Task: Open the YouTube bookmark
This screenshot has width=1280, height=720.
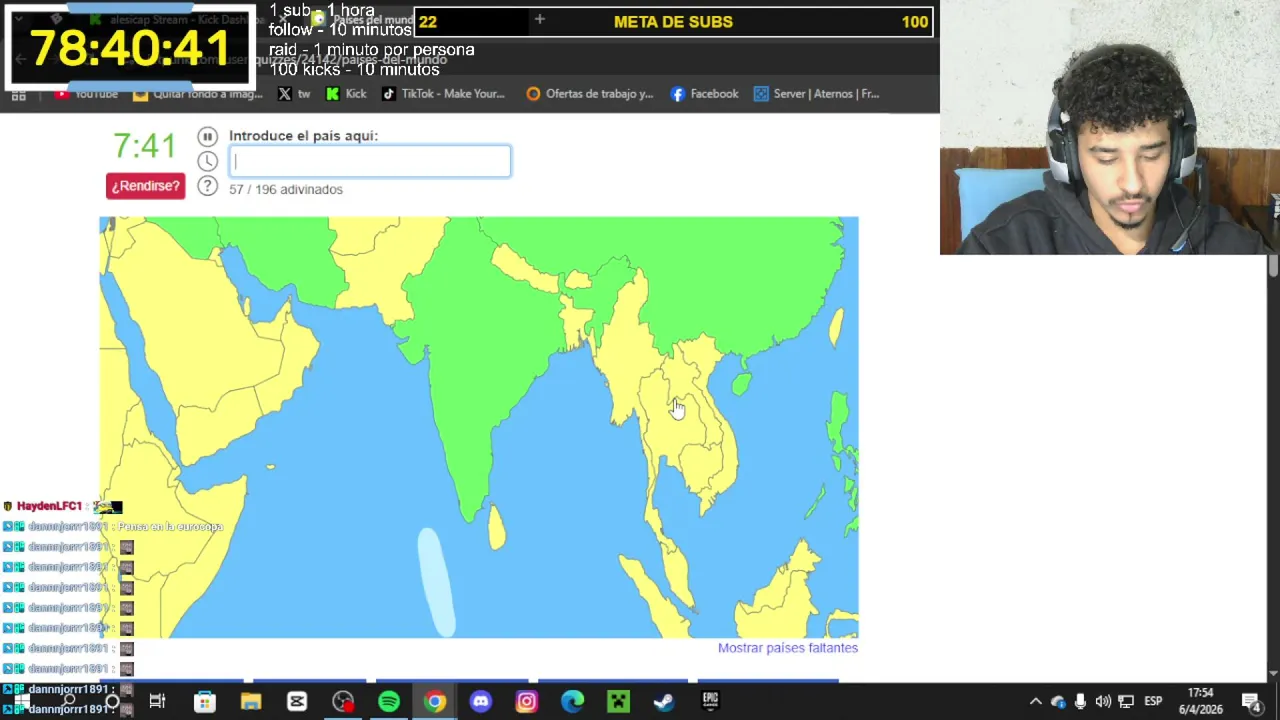Action: click(87, 94)
